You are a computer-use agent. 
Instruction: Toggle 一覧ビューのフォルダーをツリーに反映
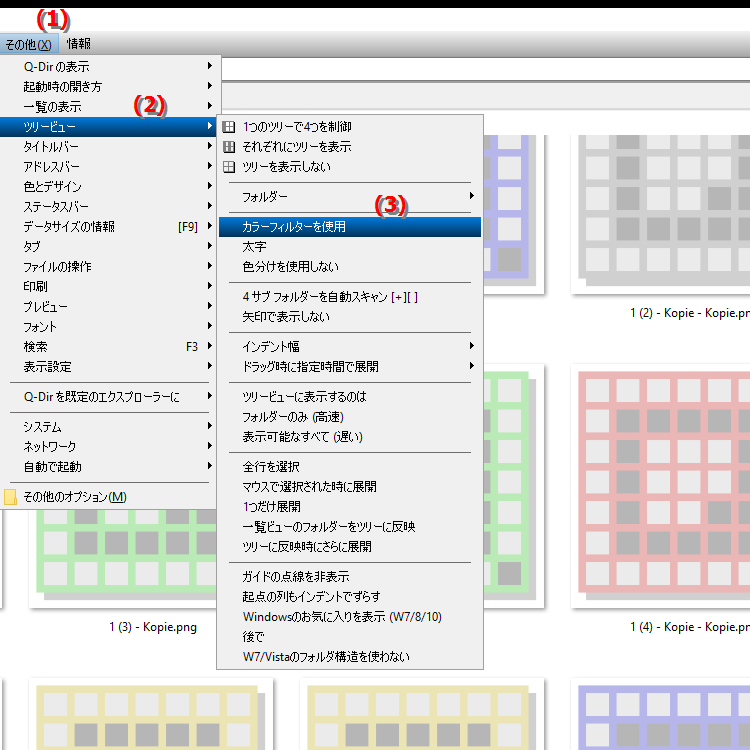[350, 527]
